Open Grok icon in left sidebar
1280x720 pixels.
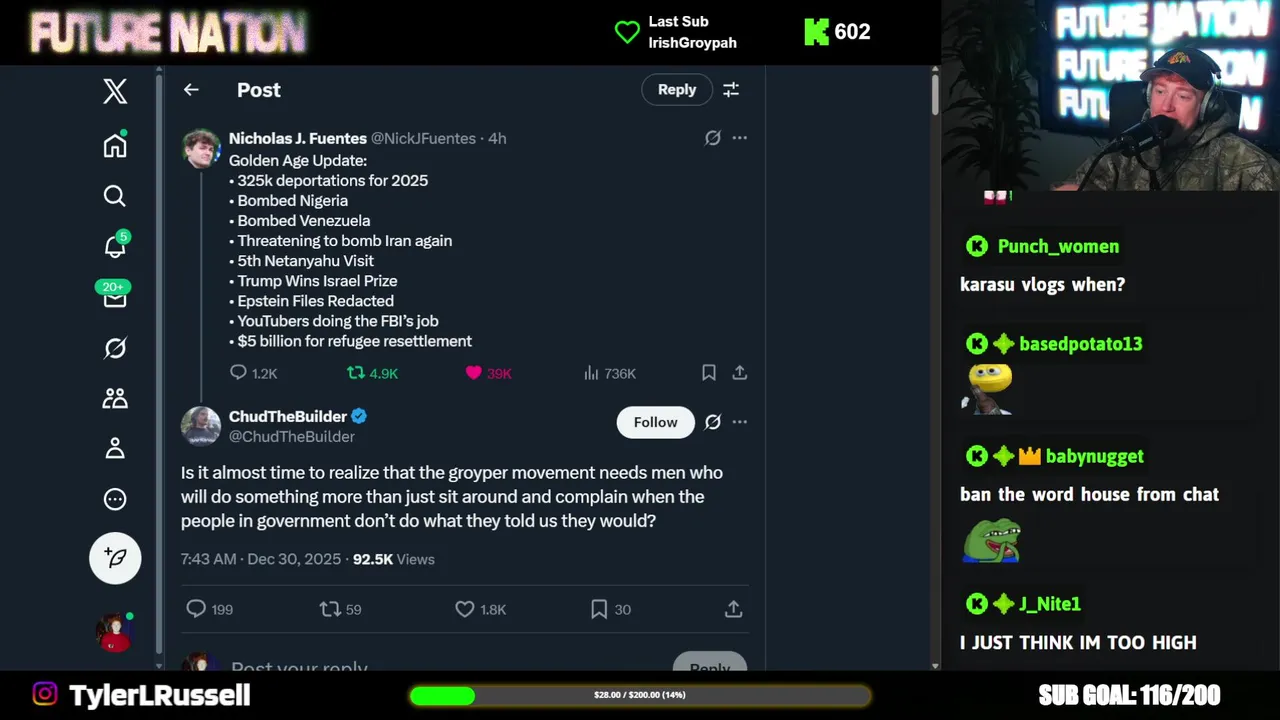115,348
